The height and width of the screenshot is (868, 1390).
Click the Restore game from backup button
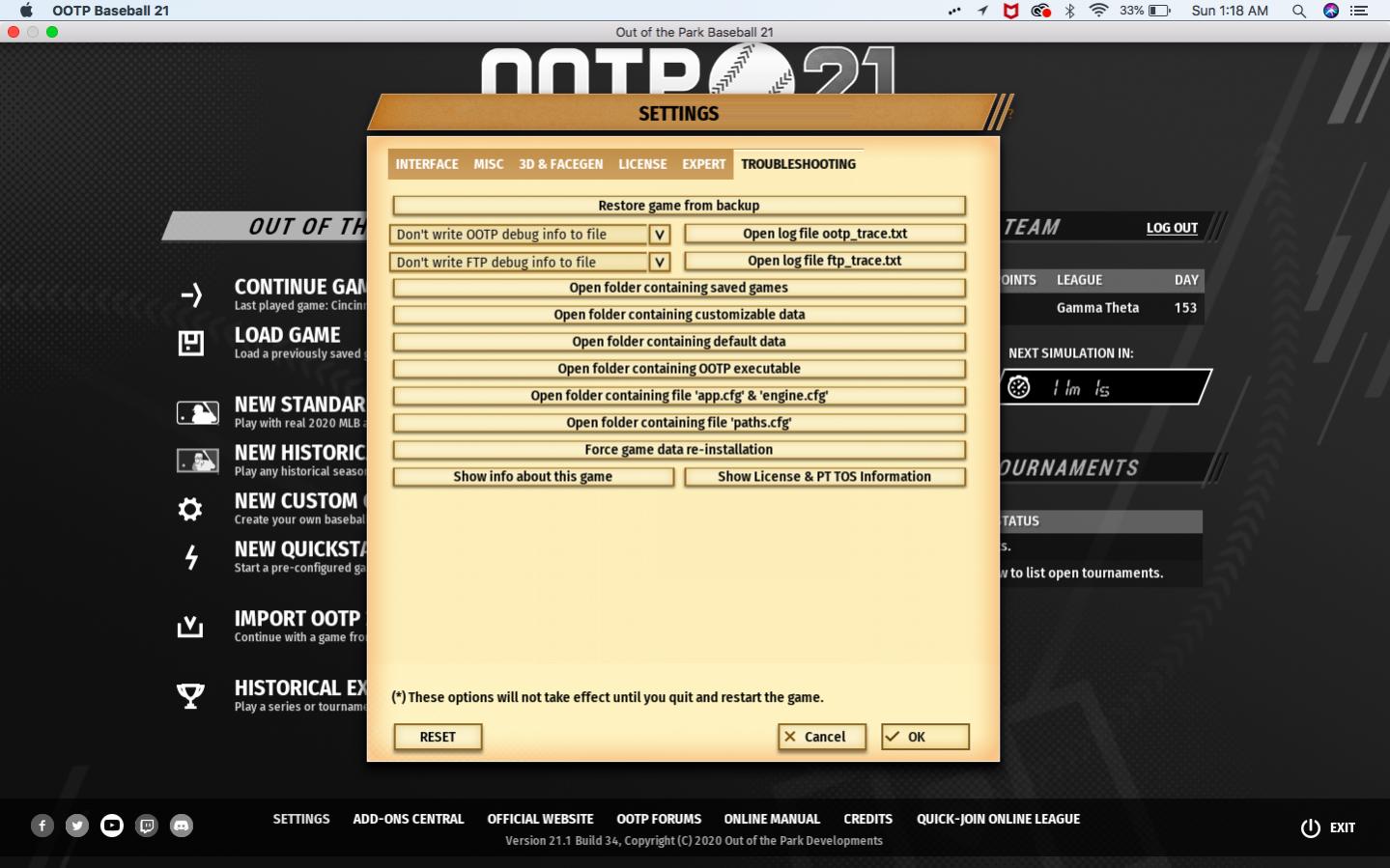point(678,205)
